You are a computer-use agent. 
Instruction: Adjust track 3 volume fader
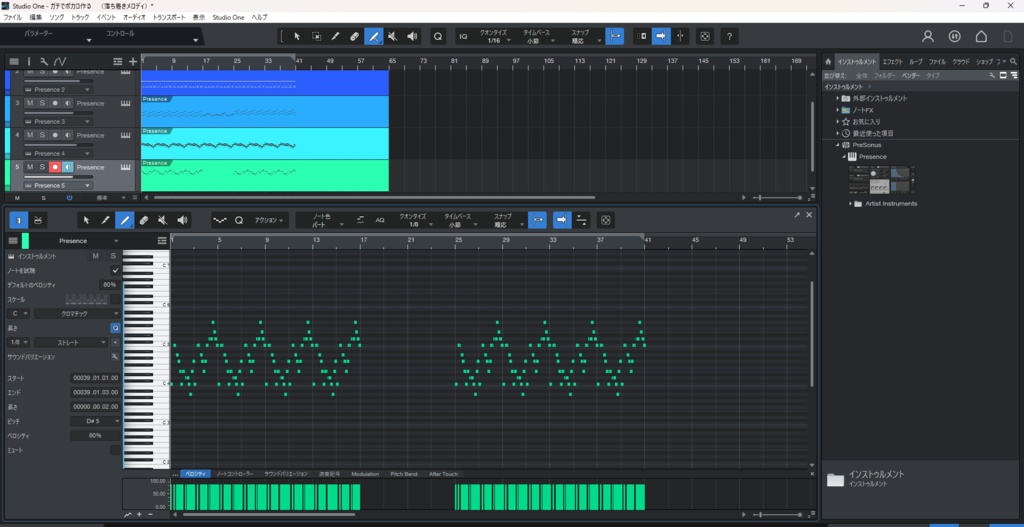tap(57, 113)
